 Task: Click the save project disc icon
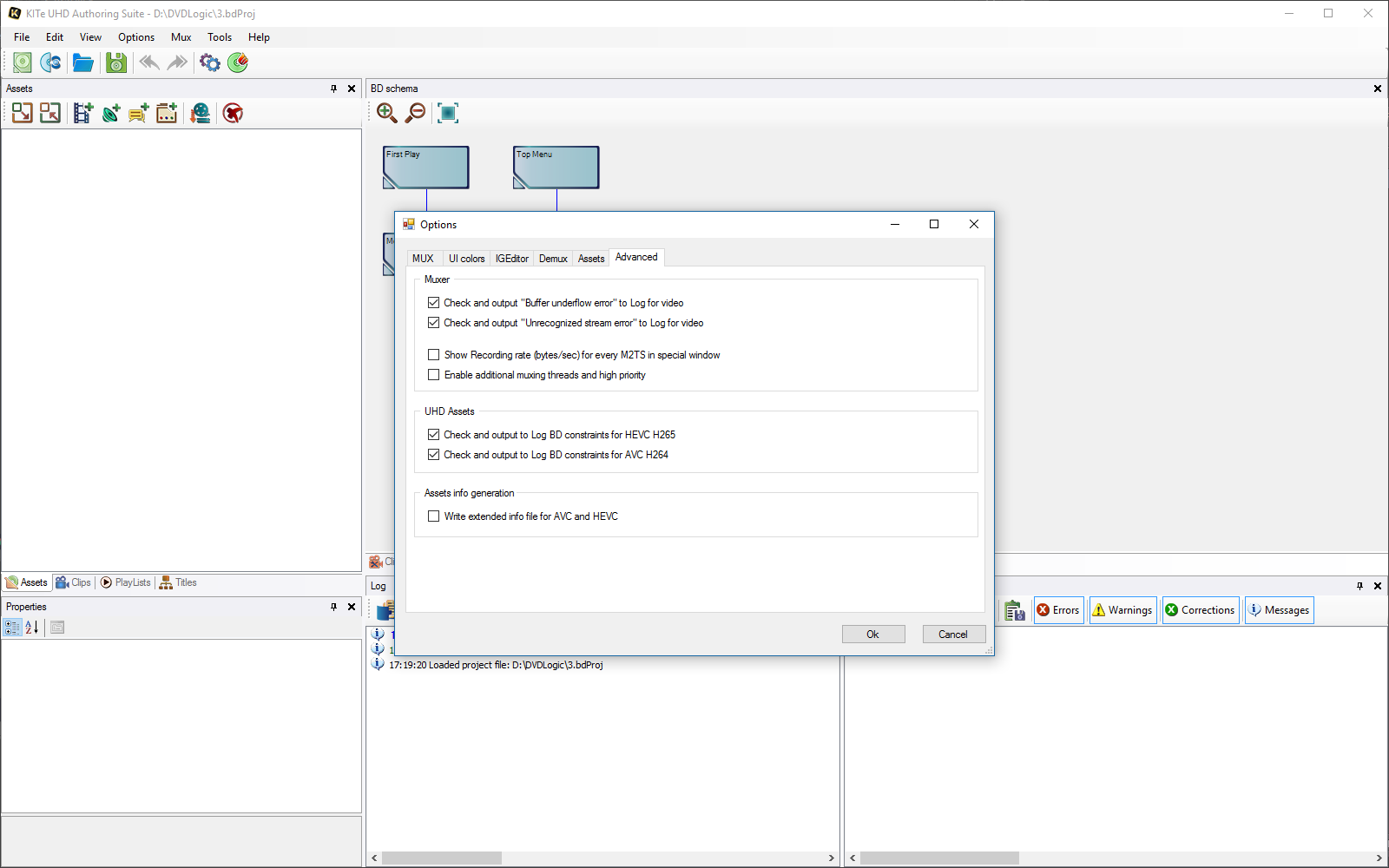coord(115,62)
